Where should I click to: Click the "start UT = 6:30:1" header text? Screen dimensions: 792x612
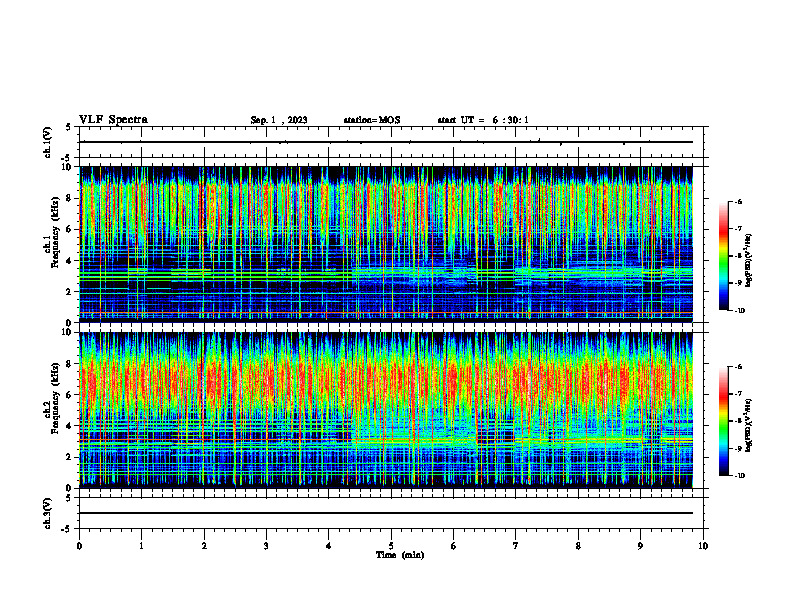483,120
